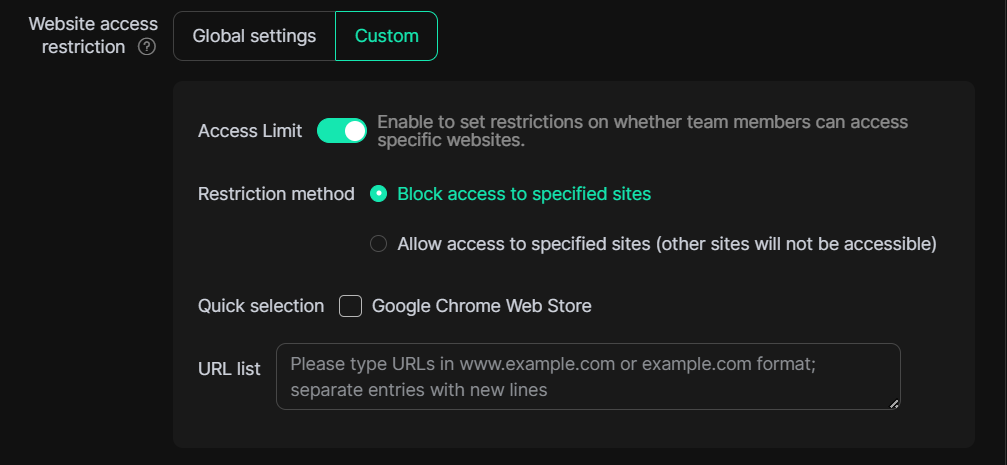
Task: Click the URL list resize handle corner
Action: tap(894, 403)
